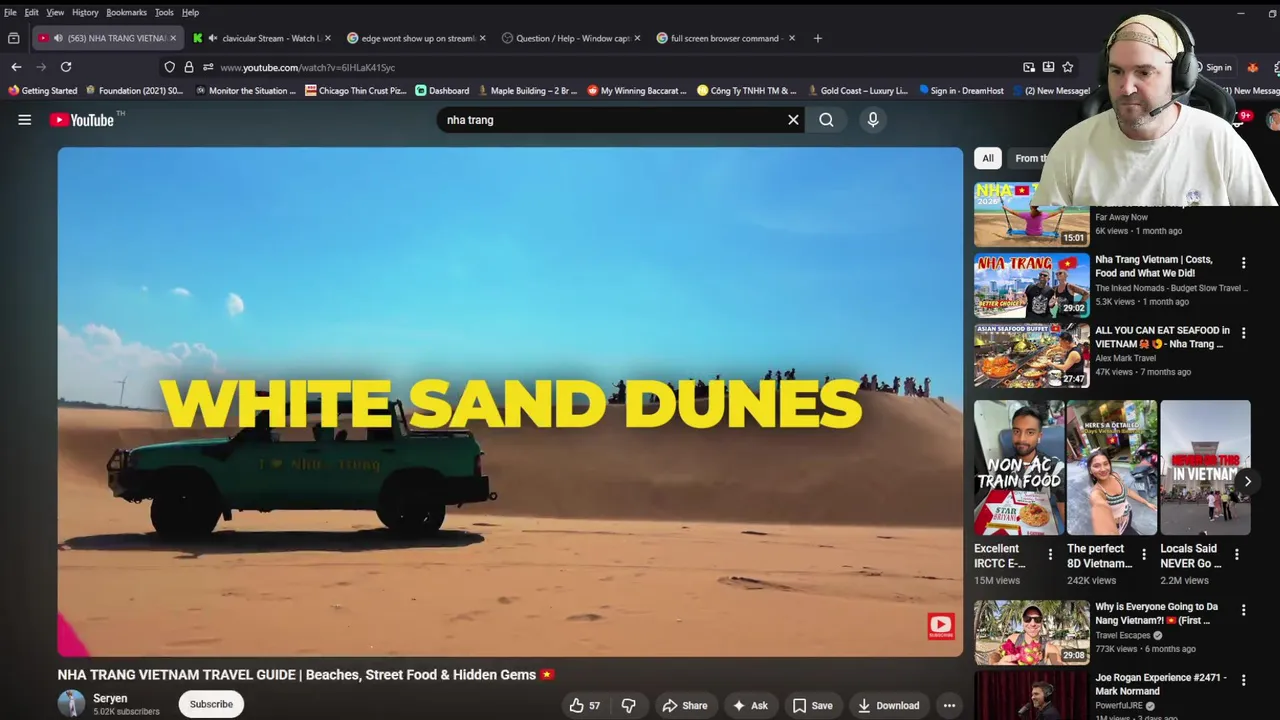Open the Tools menu
The image size is (1280, 720).
click(x=164, y=12)
